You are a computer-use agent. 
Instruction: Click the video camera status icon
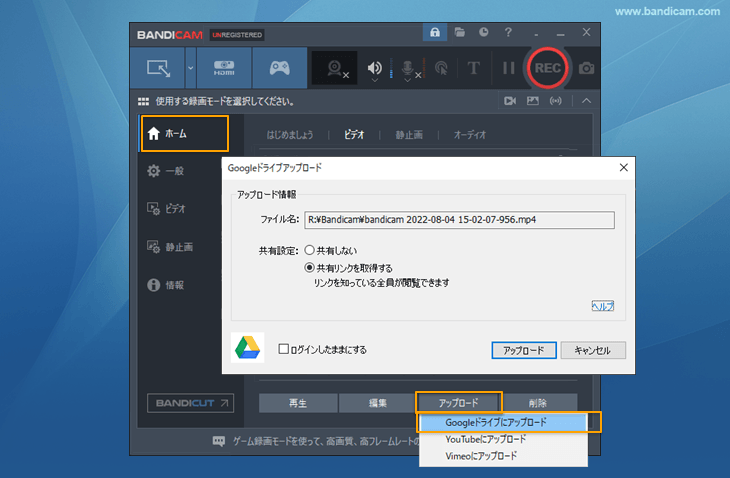click(510, 101)
